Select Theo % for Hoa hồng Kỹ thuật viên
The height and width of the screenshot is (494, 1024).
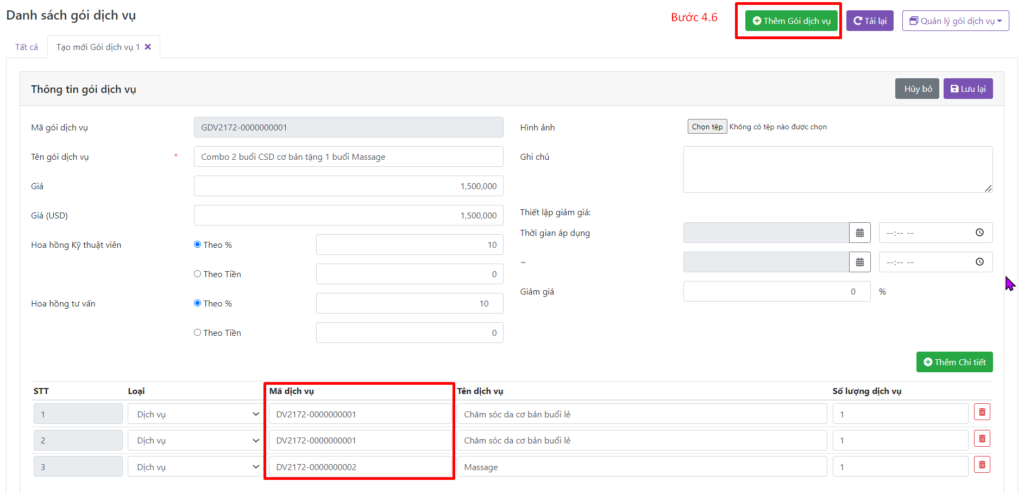[x=198, y=245]
